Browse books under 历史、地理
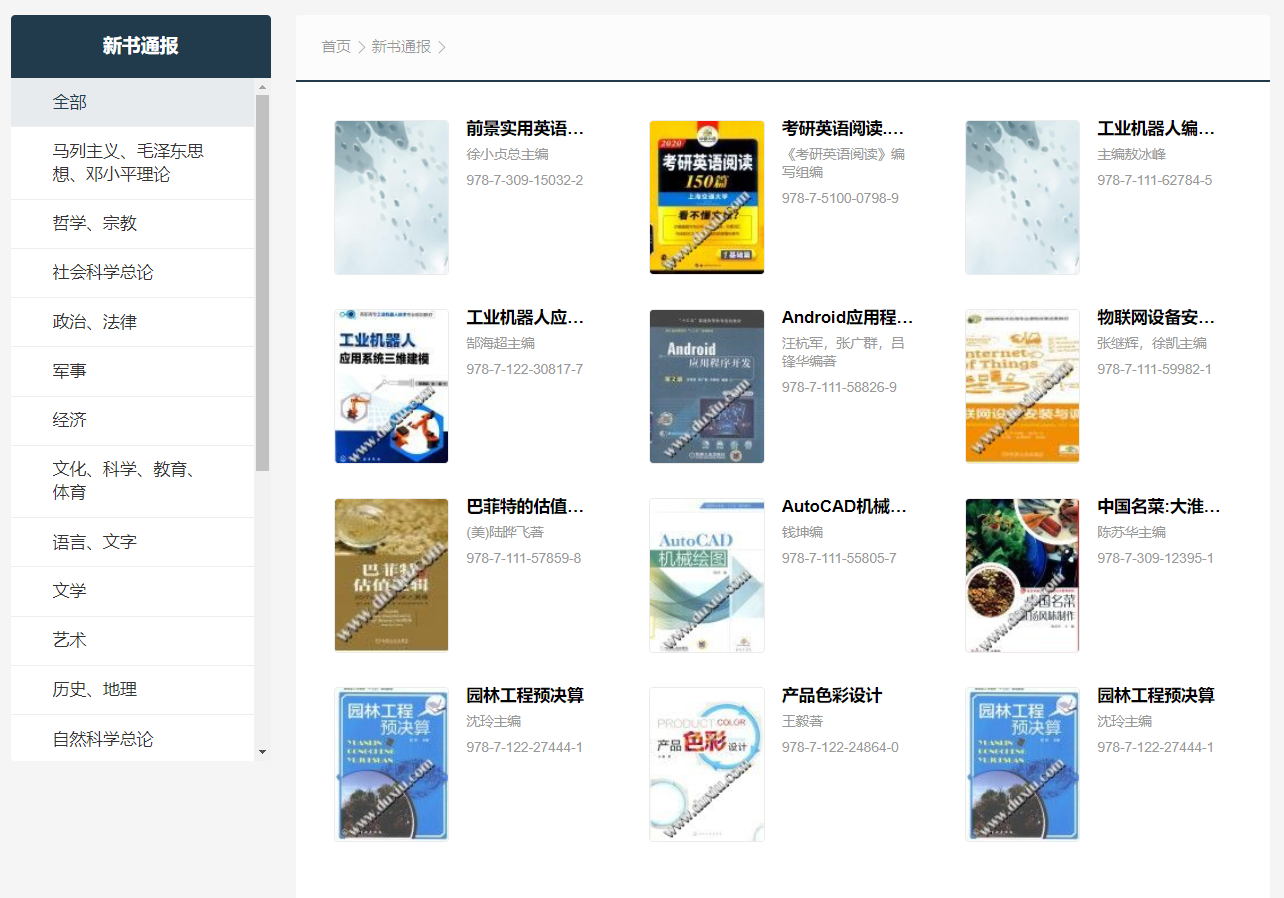1284x898 pixels. tap(96, 689)
